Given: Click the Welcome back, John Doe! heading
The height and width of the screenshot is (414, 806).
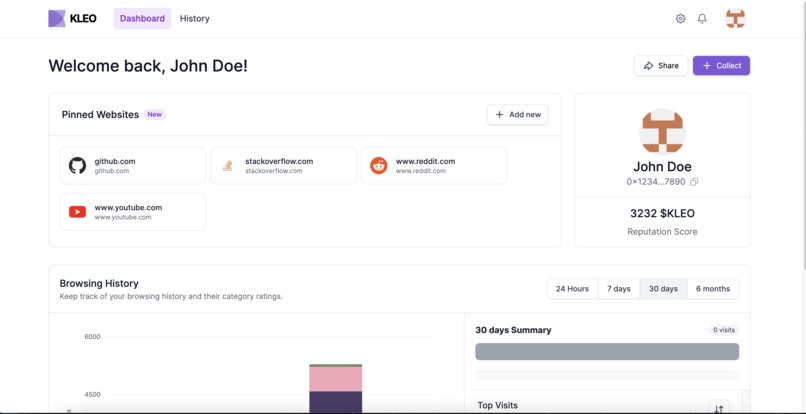Looking at the screenshot, I should tap(148, 66).
